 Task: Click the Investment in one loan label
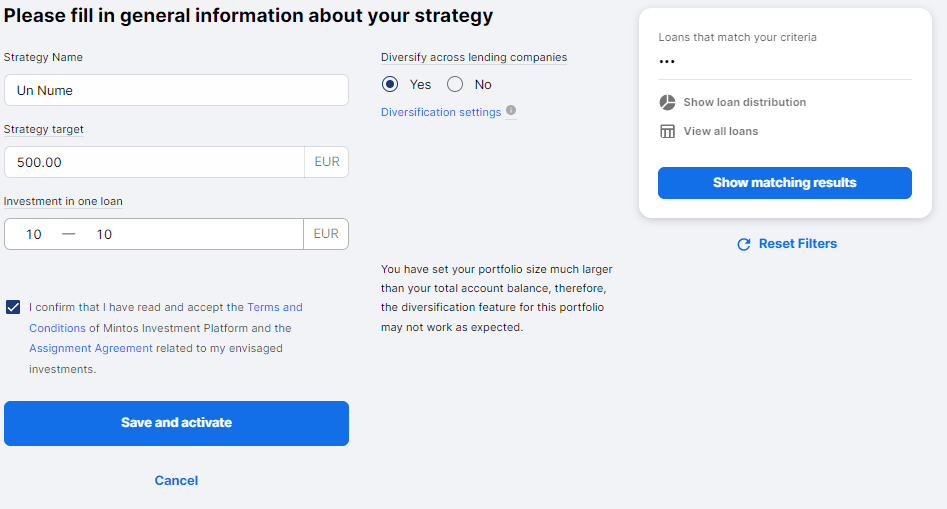63,201
